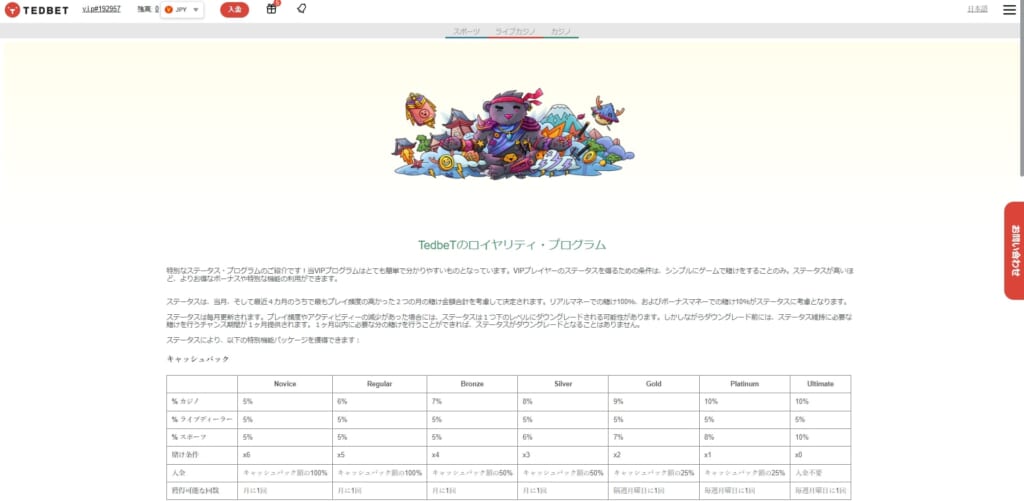The width and height of the screenshot is (1024, 501).
Task: Click the Silver column header
Action: tap(563, 384)
